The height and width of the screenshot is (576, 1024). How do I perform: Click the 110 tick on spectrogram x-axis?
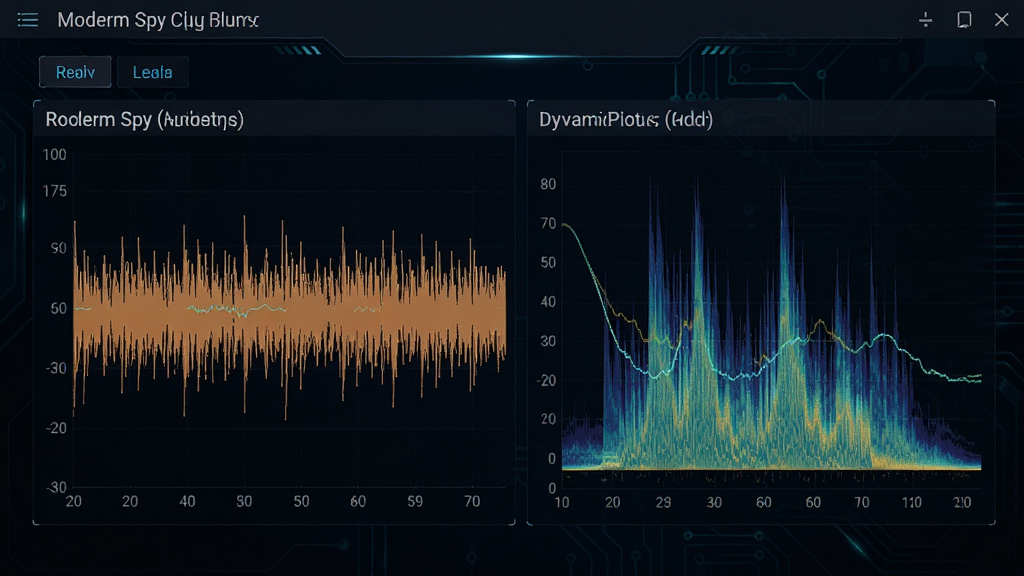911,502
